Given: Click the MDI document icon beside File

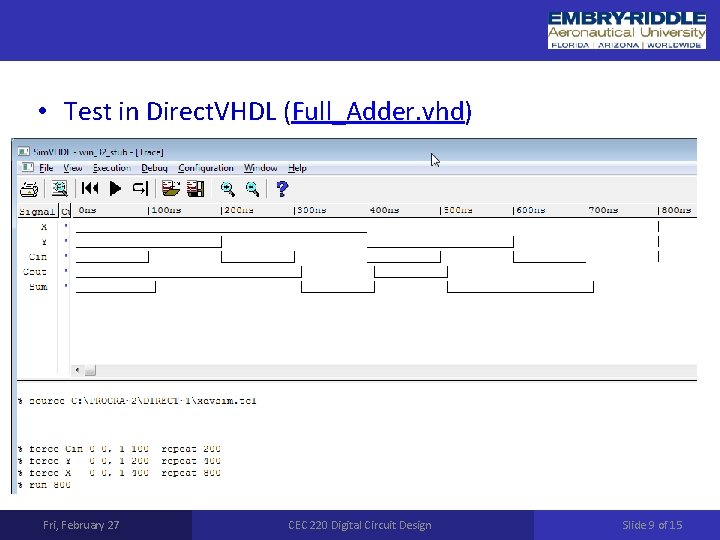Looking at the screenshot, I should (x=28, y=167).
